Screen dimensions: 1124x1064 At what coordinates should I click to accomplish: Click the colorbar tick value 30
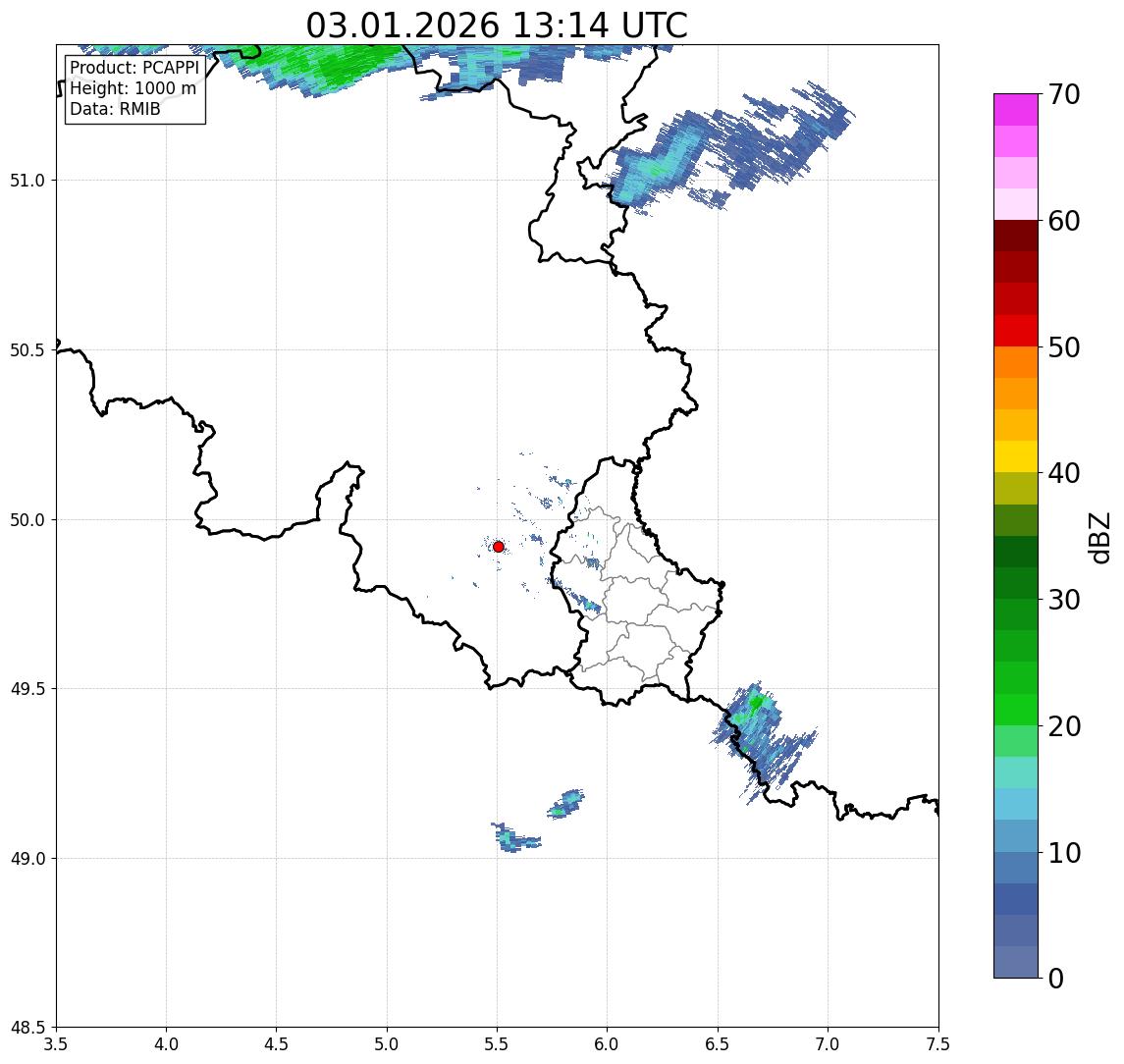[x=1064, y=599]
